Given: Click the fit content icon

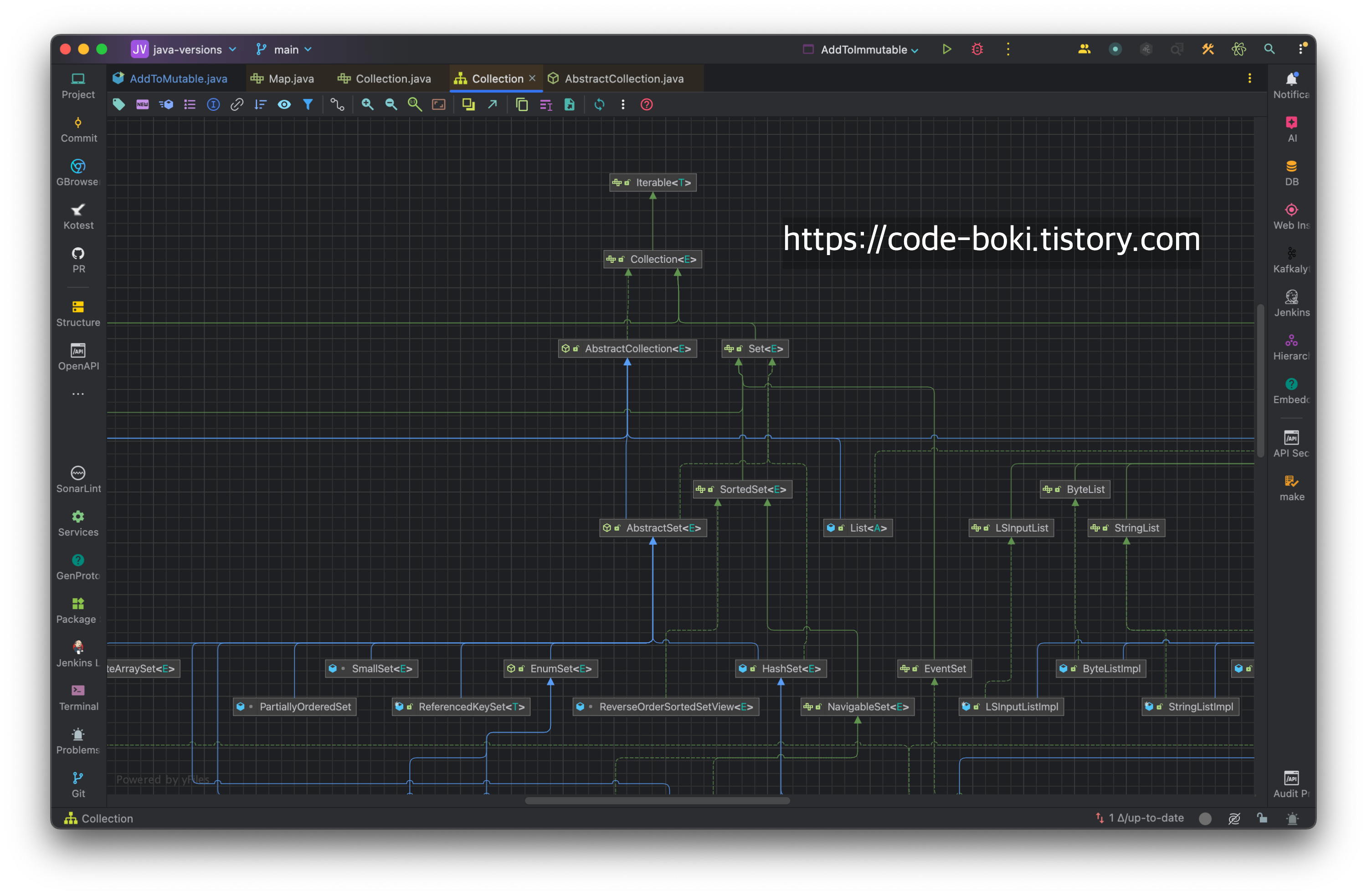Looking at the screenshot, I should [x=439, y=104].
